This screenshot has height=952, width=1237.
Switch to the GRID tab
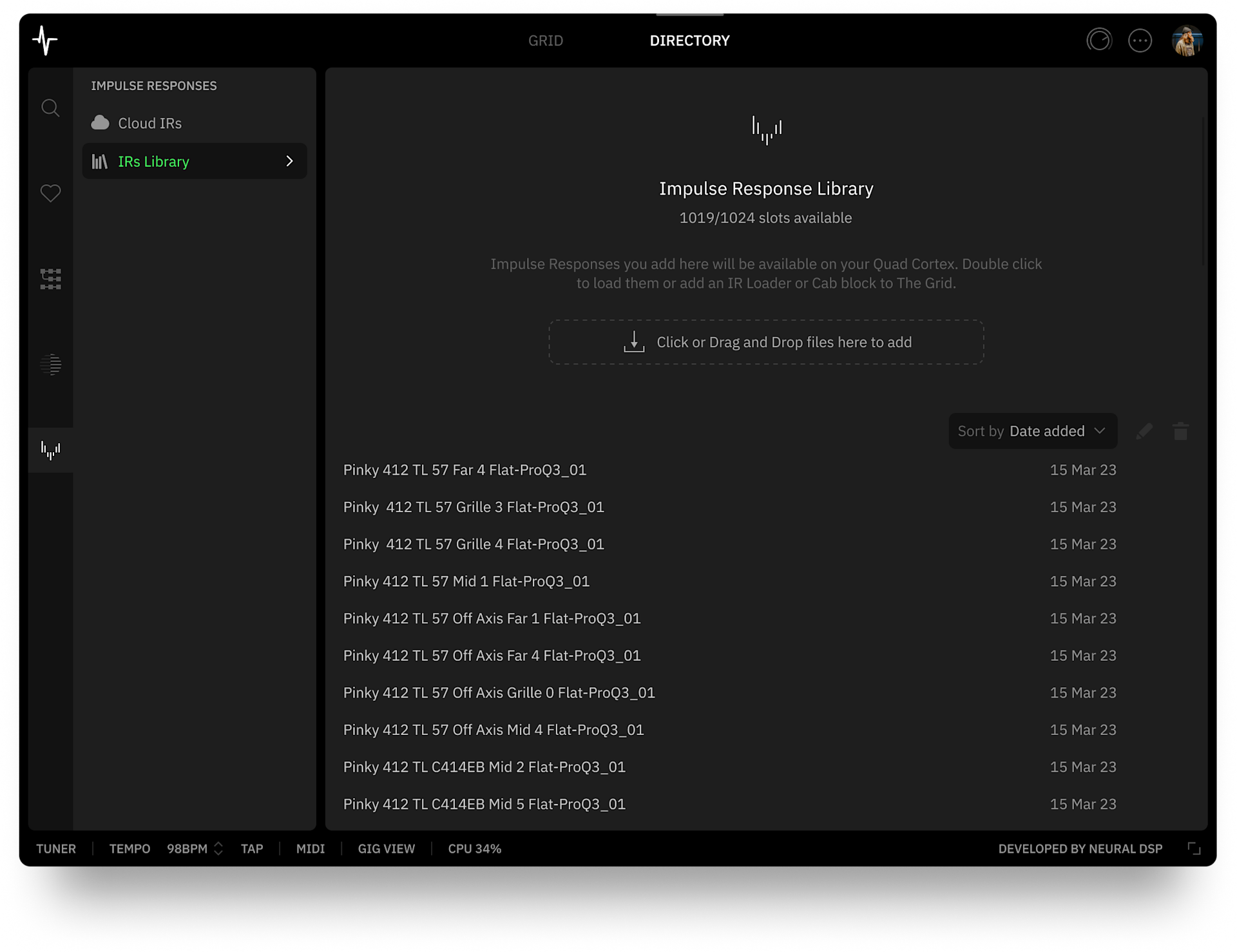[x=545, y=41]
